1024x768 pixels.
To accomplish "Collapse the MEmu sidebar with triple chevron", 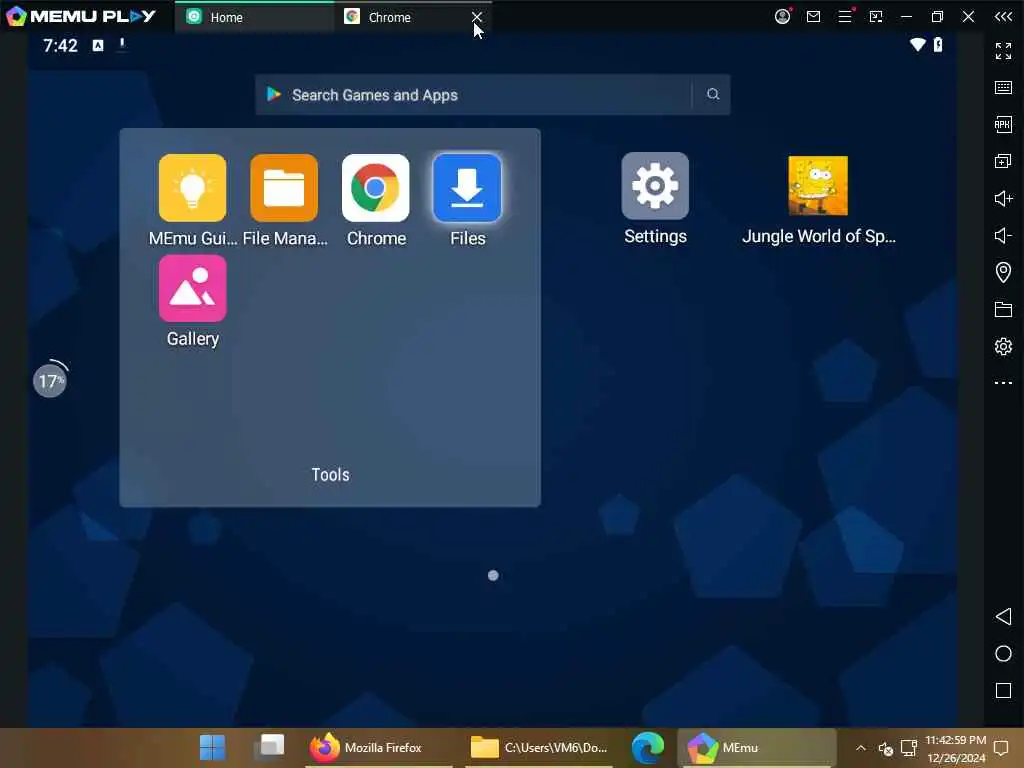I will point(1003,16).
